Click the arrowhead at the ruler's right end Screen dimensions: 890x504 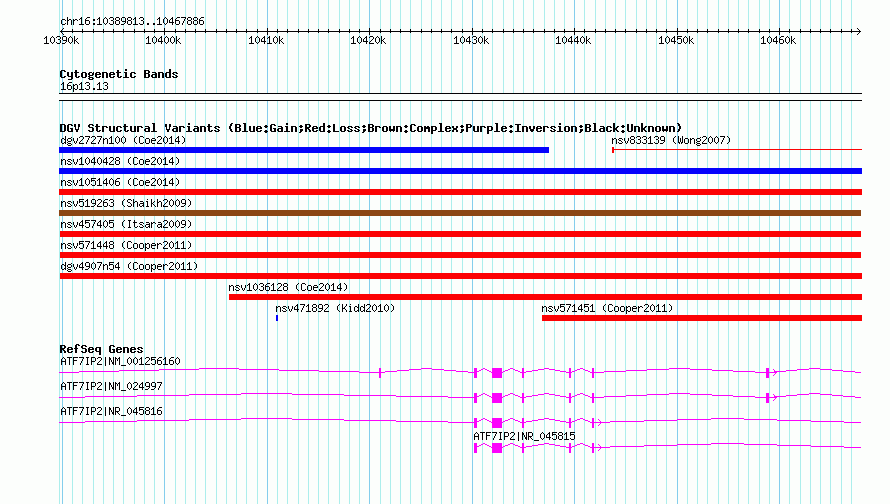[x=859, y=31]
